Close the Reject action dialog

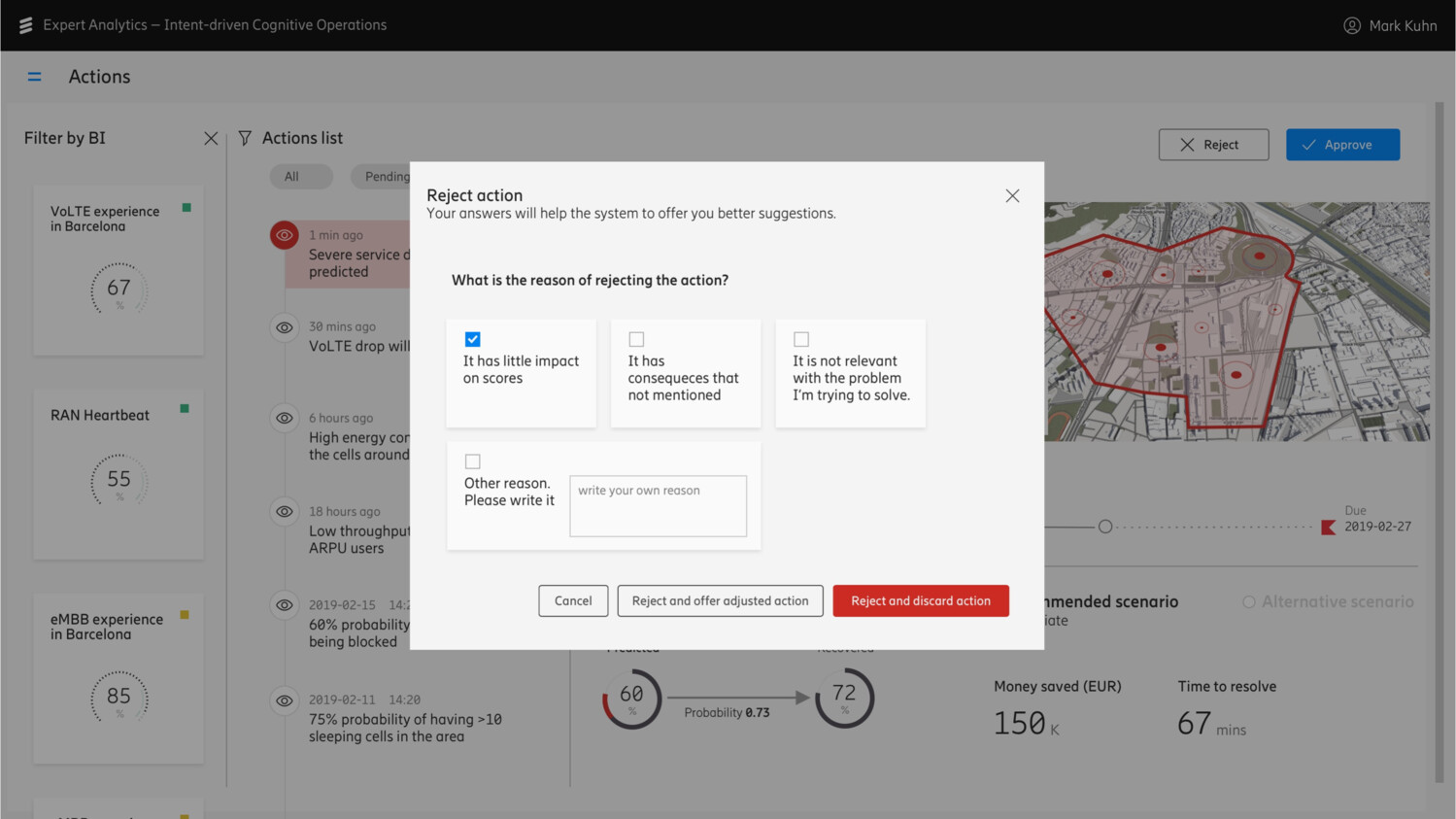pos(1012,196)
